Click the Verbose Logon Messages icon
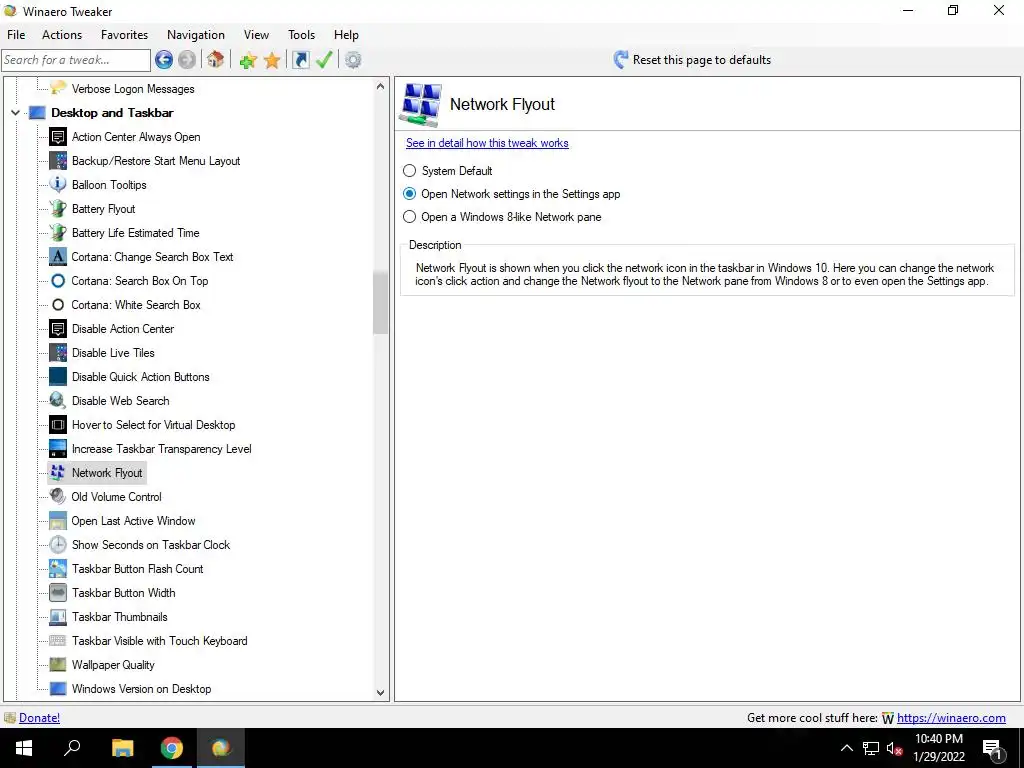 58,88
